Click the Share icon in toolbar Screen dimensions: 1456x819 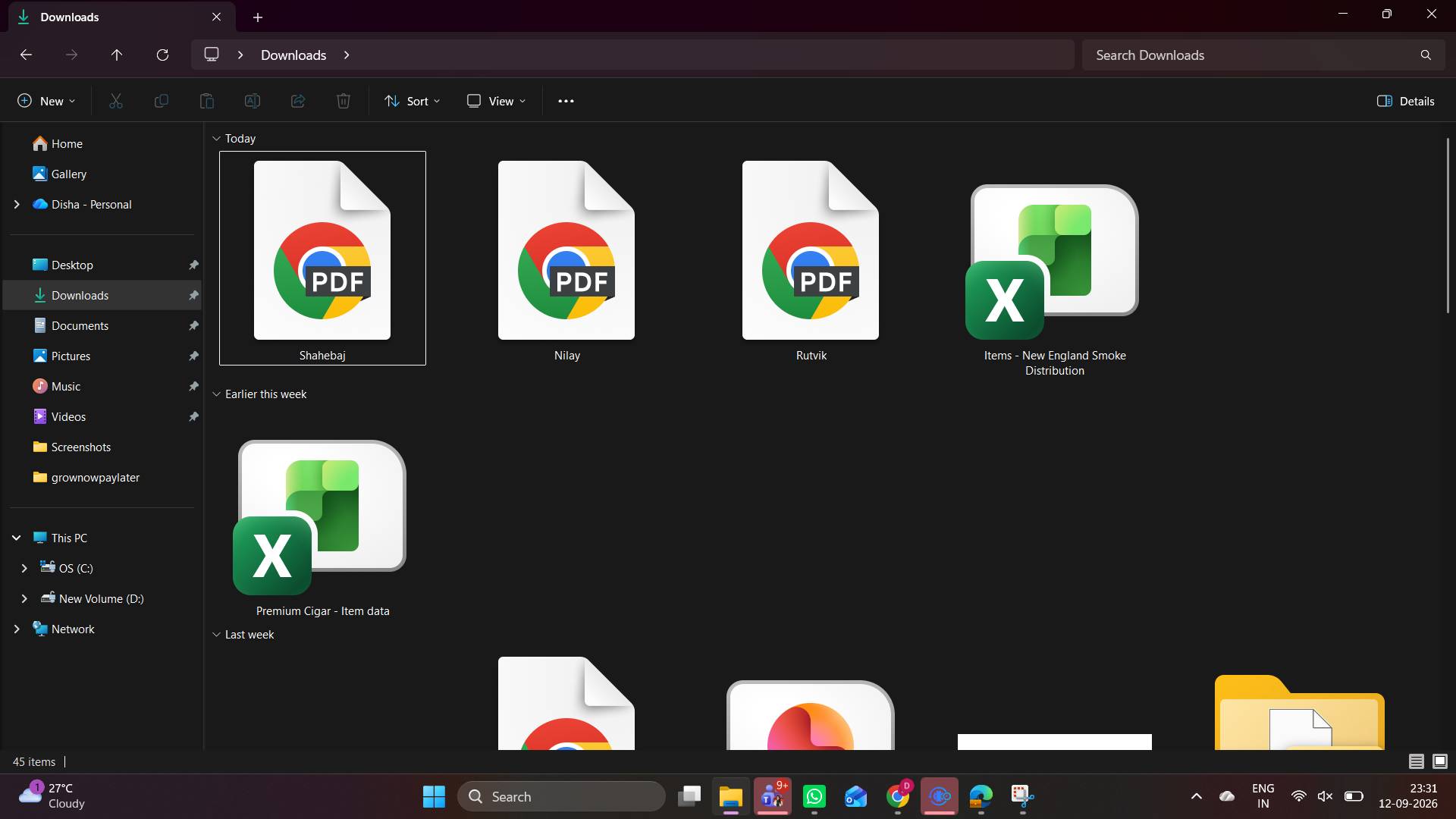point(298,101)
